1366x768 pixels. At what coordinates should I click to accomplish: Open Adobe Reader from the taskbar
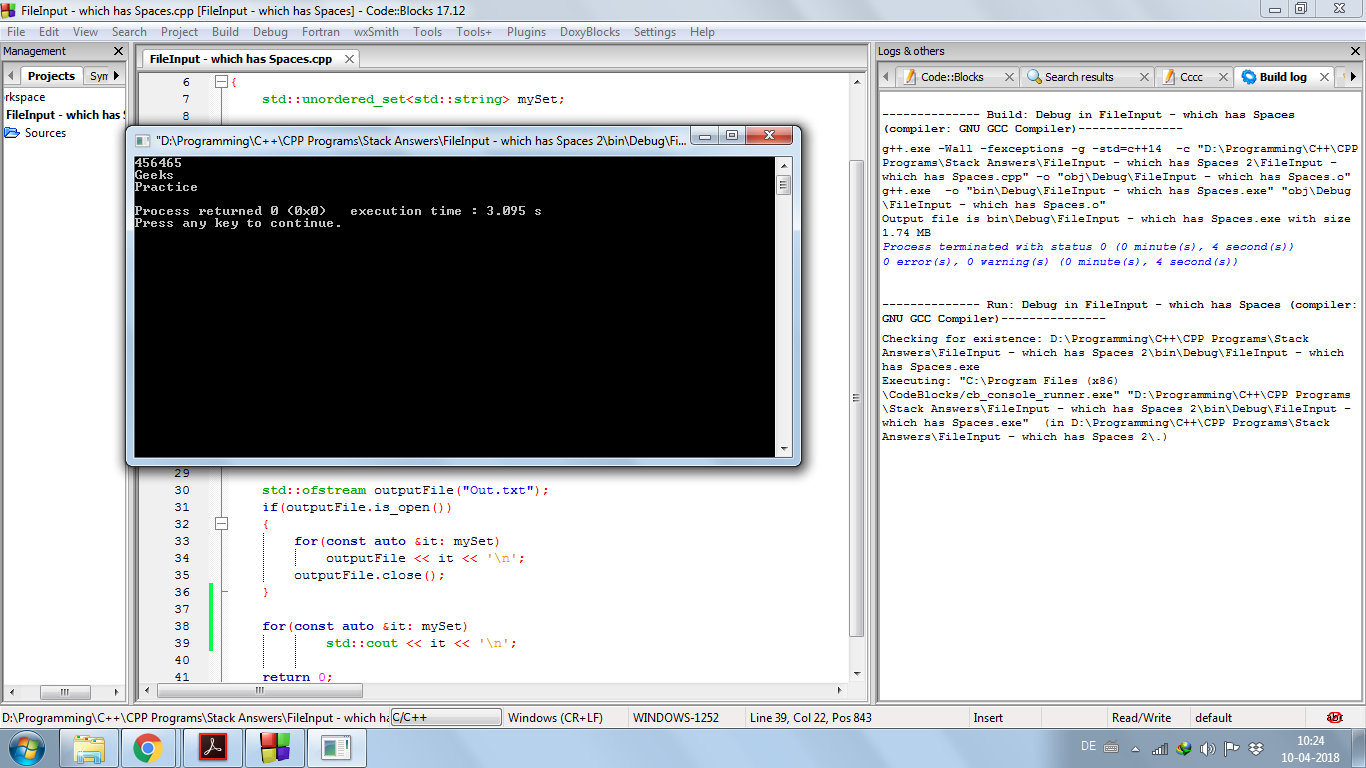pyautogui.click(x=211, y=748)
